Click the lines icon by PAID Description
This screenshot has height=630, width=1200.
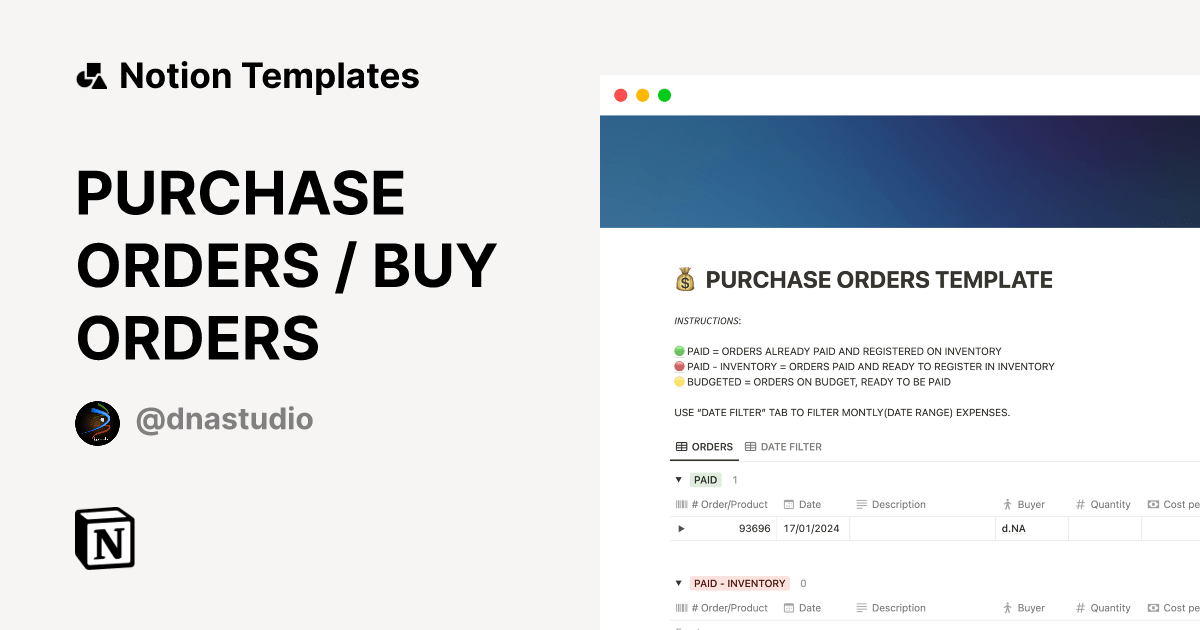coord(861,505)
